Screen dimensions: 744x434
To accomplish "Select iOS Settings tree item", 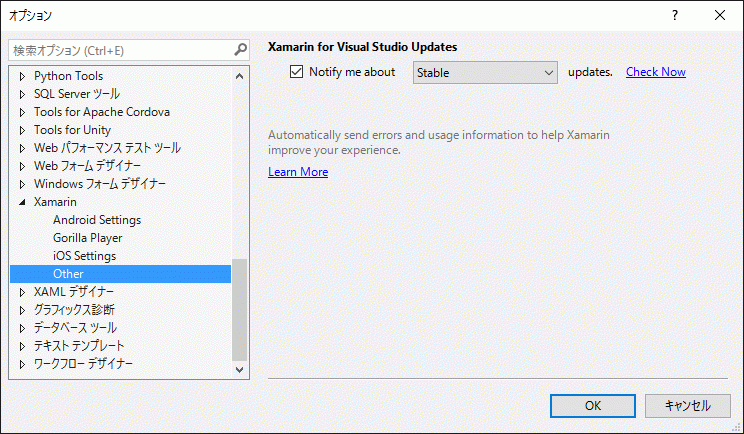I will point(84,256).
